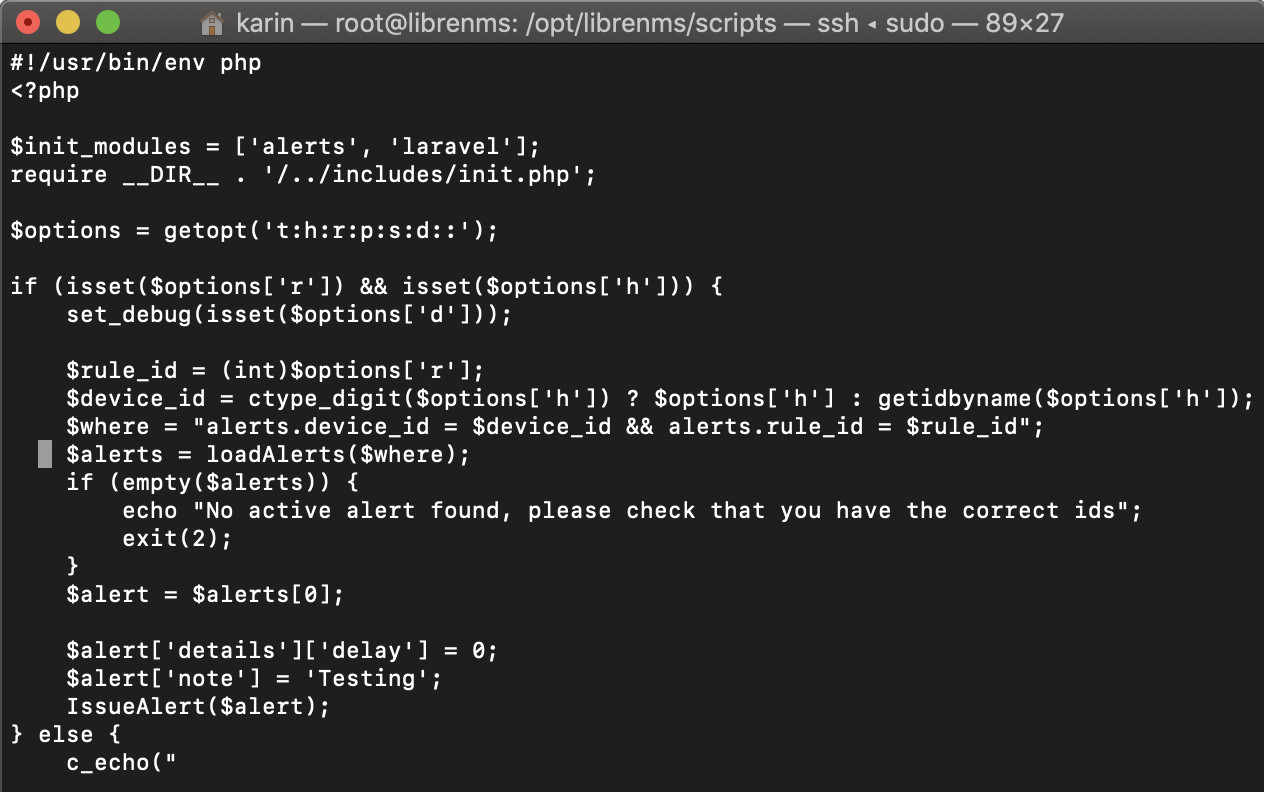Click the '<?php' opening tag

[x=45, y=91]
